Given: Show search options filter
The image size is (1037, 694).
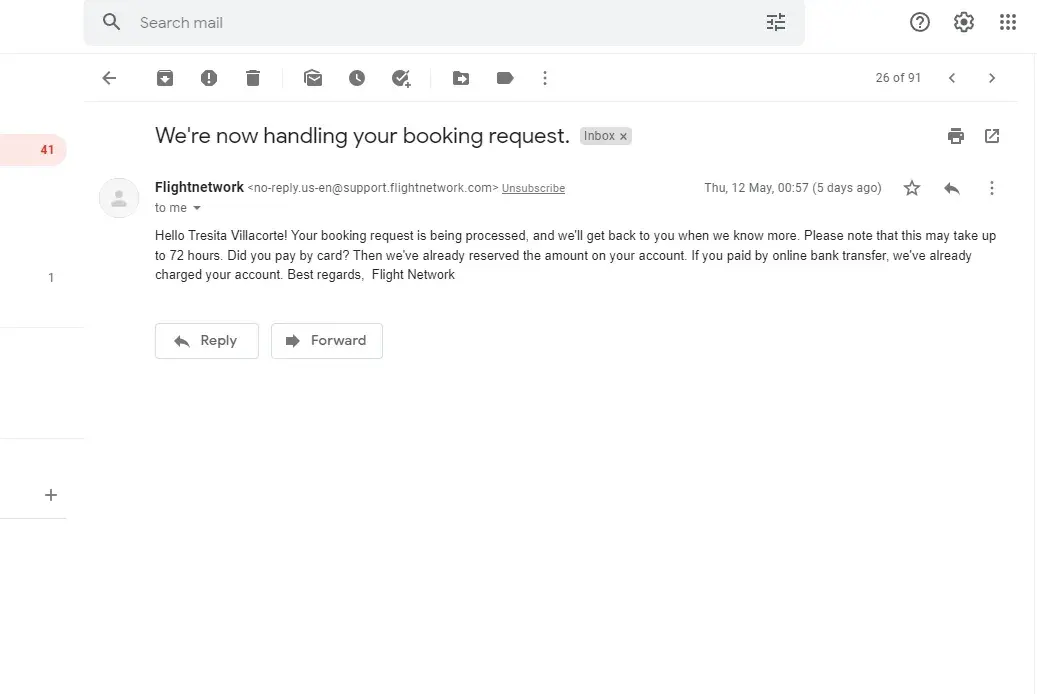Looking at the screenshot, I should [776, 22].
